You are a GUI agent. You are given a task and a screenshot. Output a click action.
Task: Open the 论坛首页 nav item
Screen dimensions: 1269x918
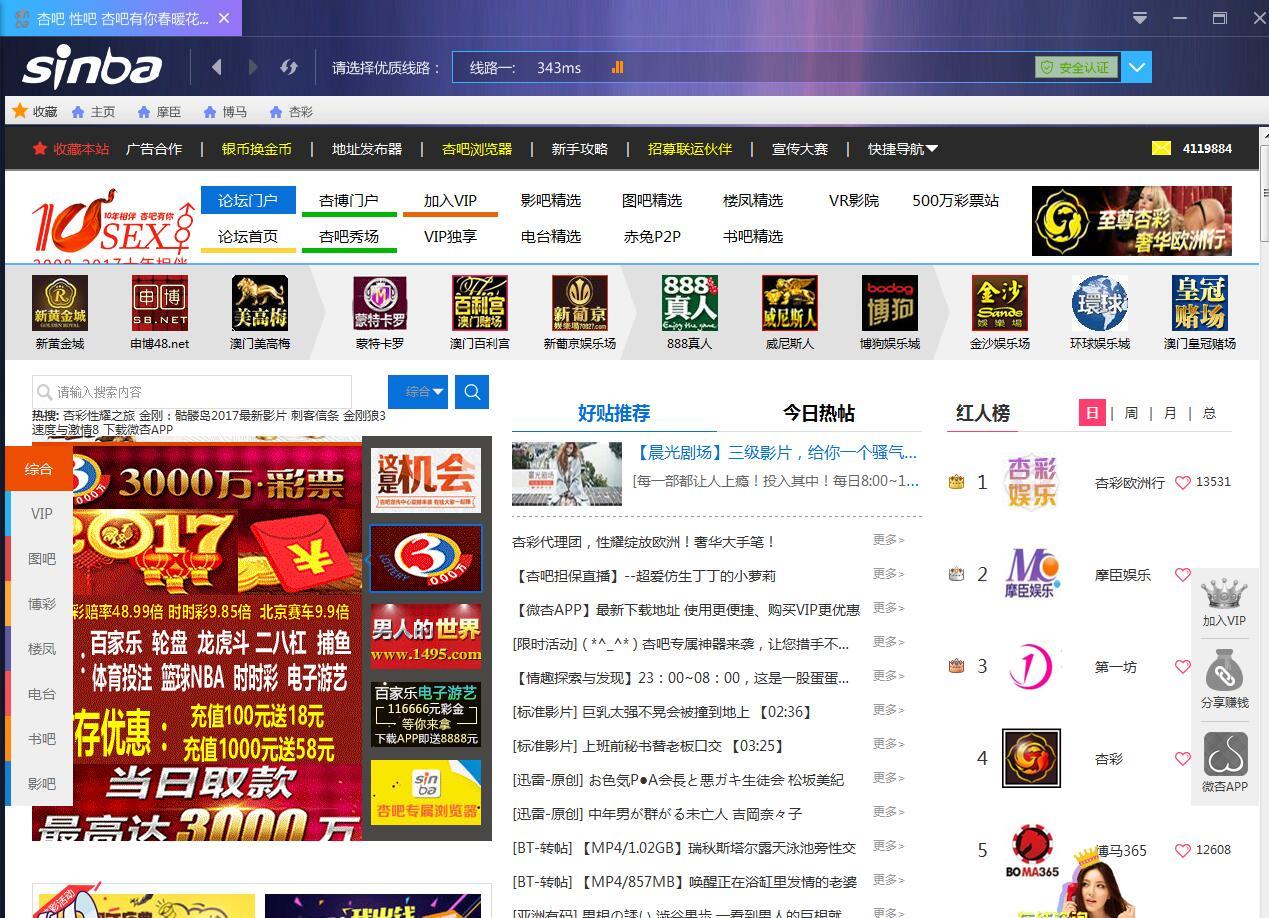pyautogui.click(x=248, y=237)
